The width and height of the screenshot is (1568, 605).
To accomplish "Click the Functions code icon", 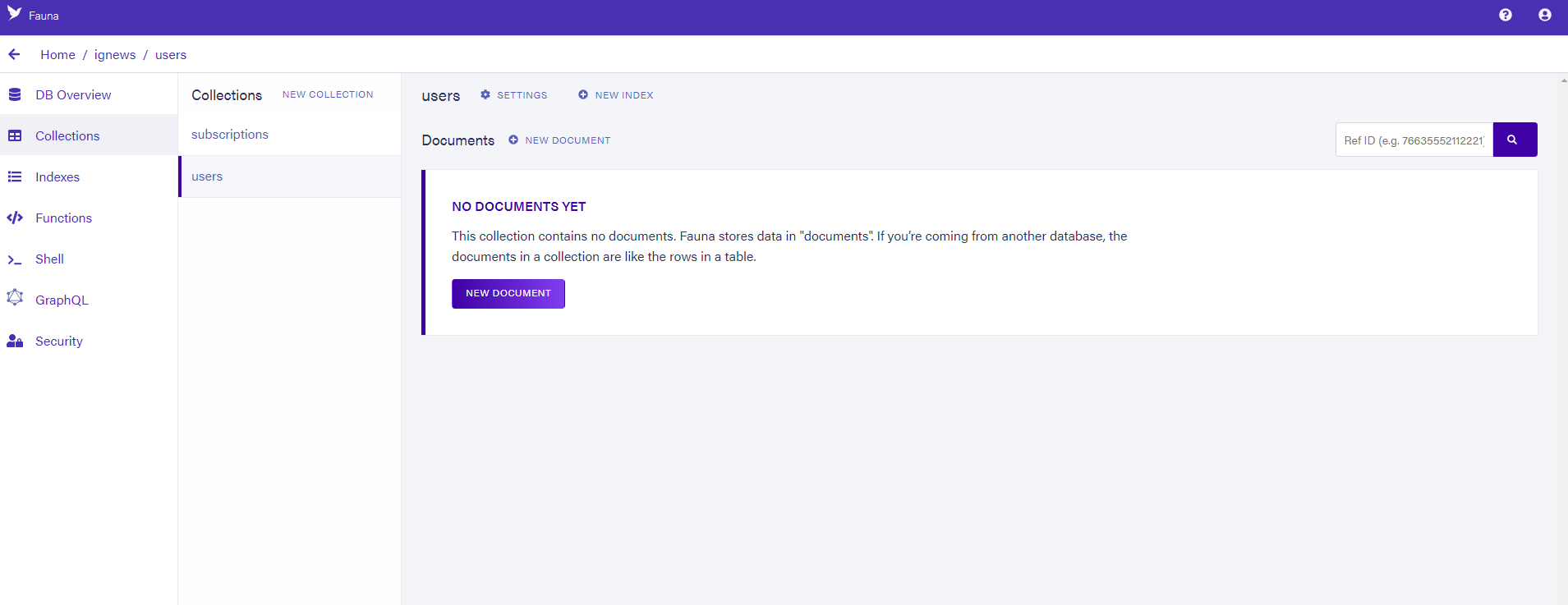I will (15, 218).
